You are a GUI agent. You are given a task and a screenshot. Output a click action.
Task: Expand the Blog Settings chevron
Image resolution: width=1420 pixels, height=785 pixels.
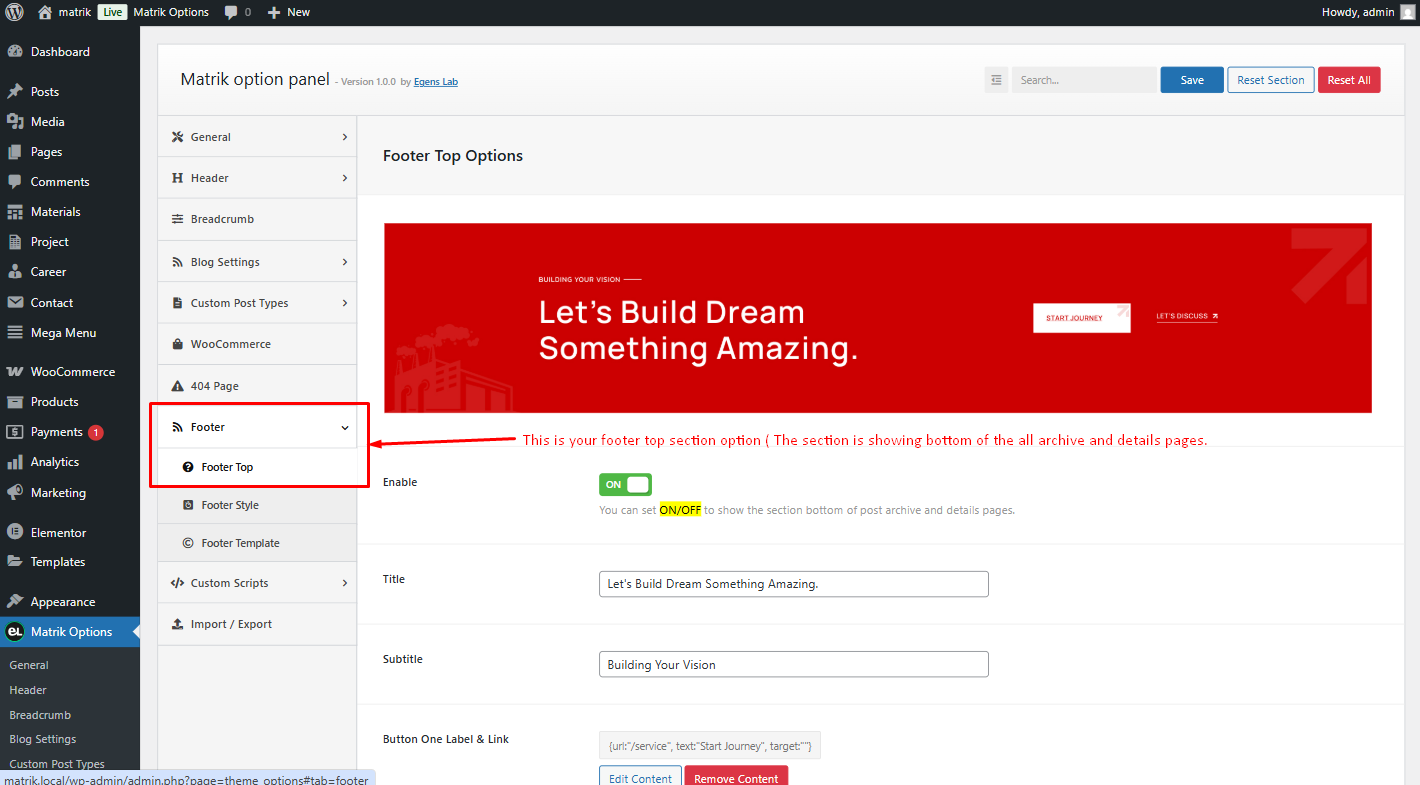(345, 262)
